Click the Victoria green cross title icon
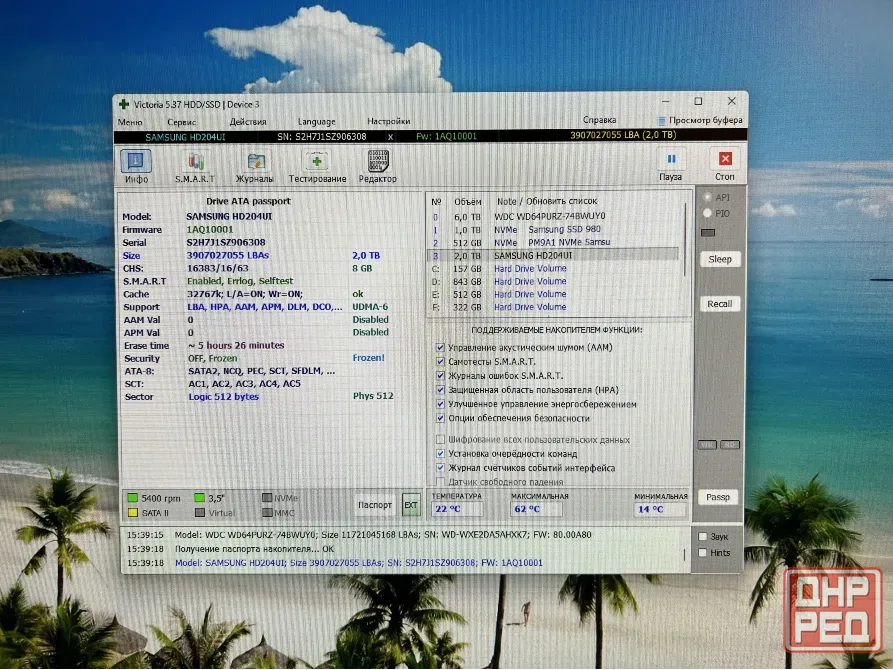Viewport: 893px width, 670px height. pyautogui.click(x=124, y=104)
